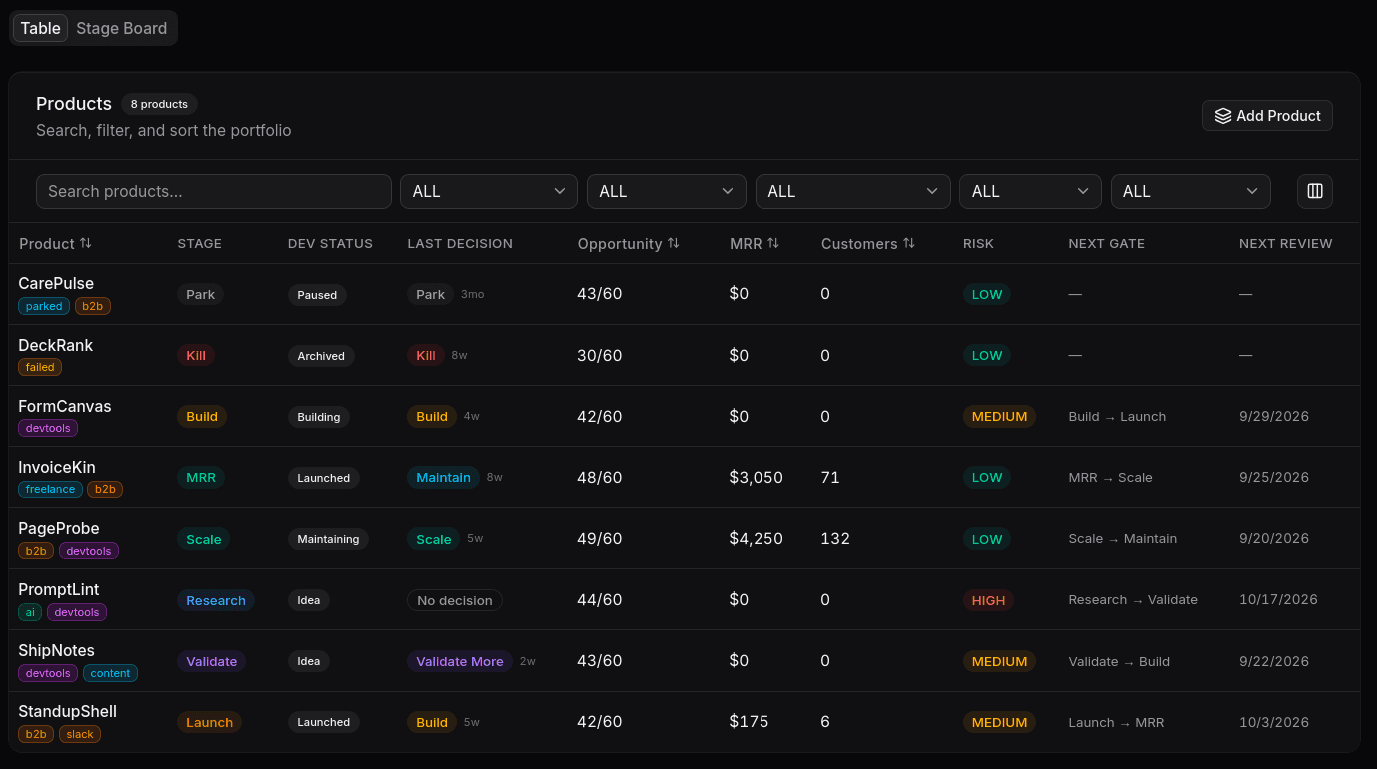The height and width of the screenshot is (769, 1377).
Task: Open the fourth ALL filter dropdown from the search field
Action: pyautogui.click(x=1030, y=191)
